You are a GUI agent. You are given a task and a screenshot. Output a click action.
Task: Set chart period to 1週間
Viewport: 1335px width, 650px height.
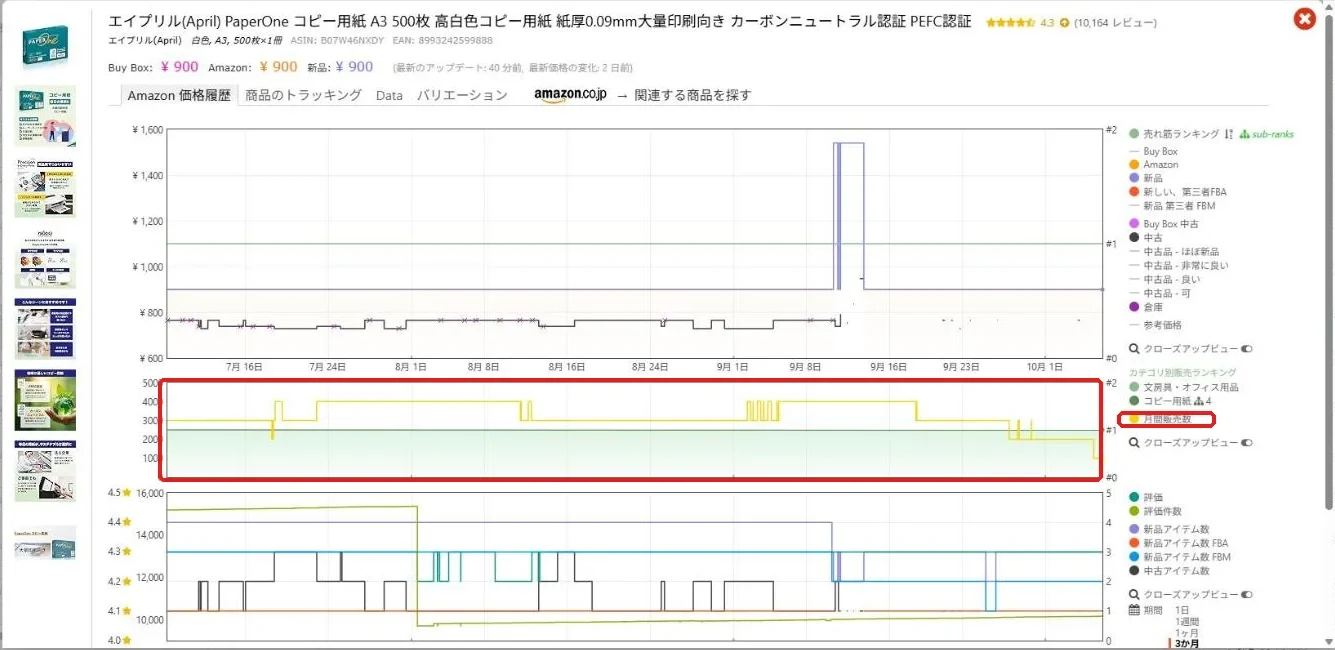(x=1186, y=622)
